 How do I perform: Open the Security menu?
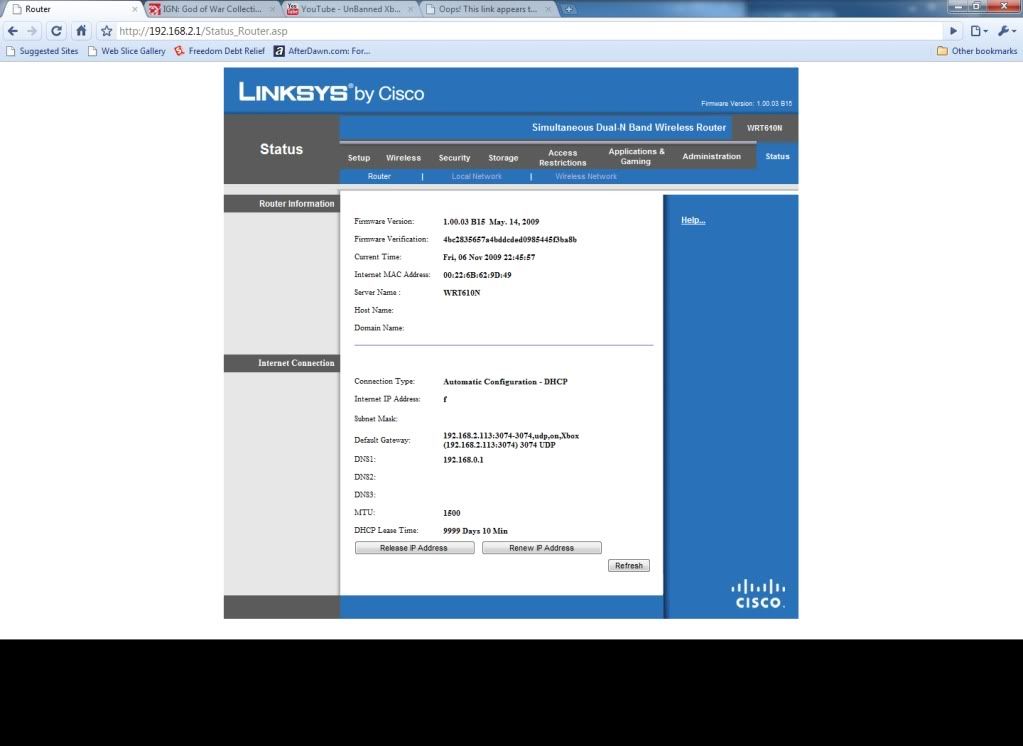click(x=454, y=158)
